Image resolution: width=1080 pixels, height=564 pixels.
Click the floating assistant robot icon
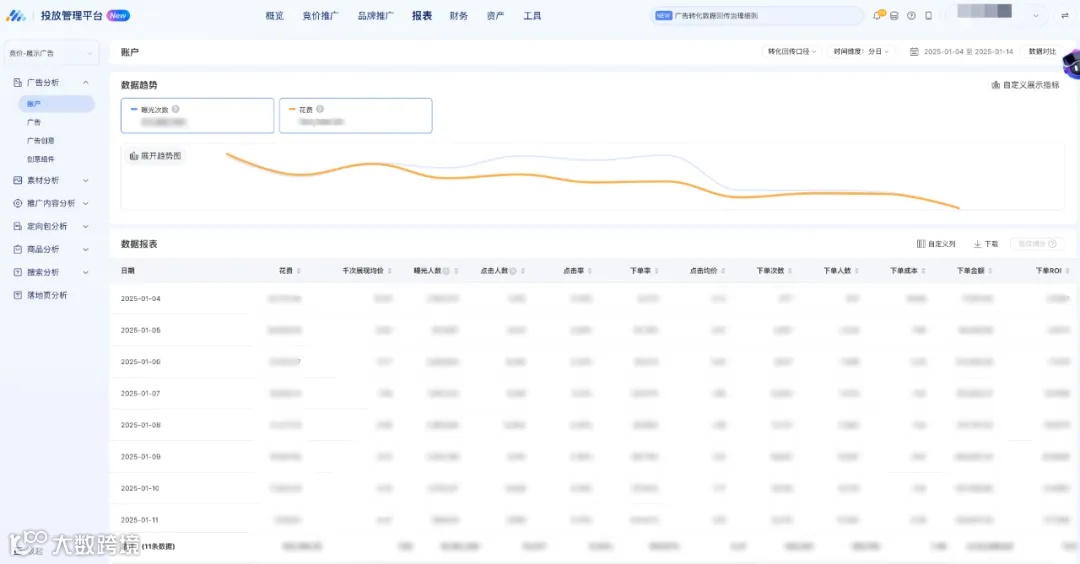click(x=1072, y=65)
